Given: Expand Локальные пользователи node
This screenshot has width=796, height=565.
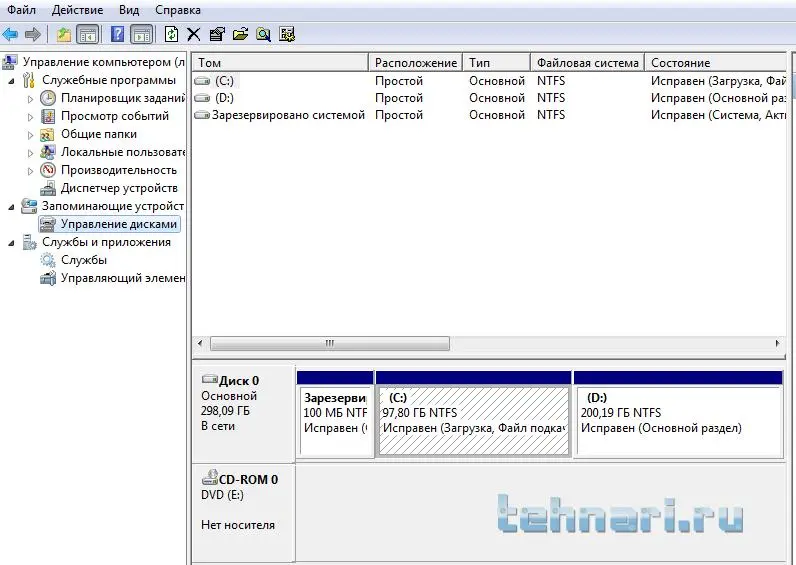Looking at the screenshot, I should [30, 153].
